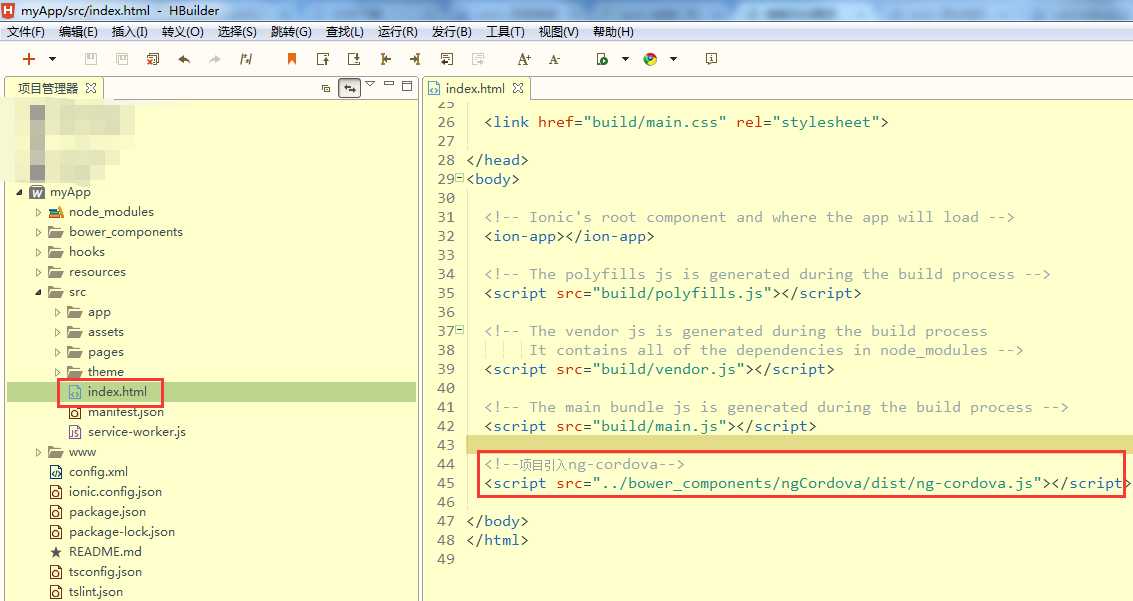Click the info panel icon at toolbar end

click(x=711, y=59)
